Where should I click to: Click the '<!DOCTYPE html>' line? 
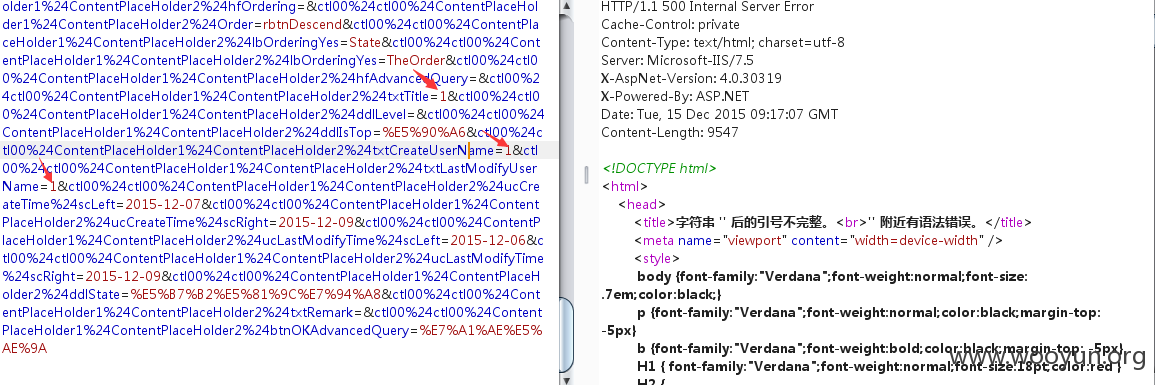[x=659, y=169]
